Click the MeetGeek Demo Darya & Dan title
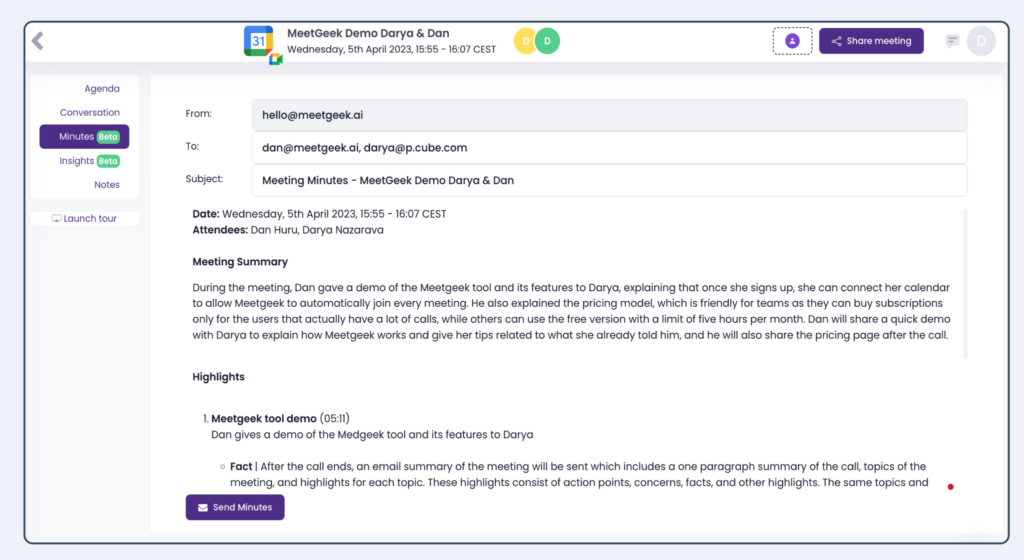 coord(368,33)
